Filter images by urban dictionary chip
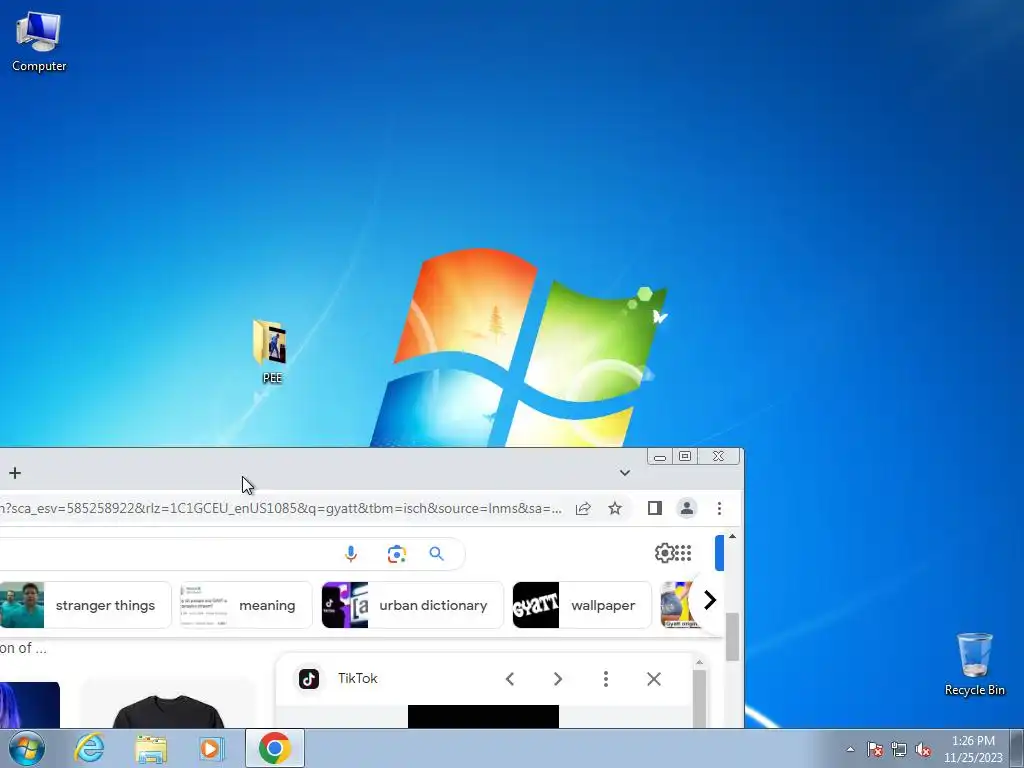 413,605
